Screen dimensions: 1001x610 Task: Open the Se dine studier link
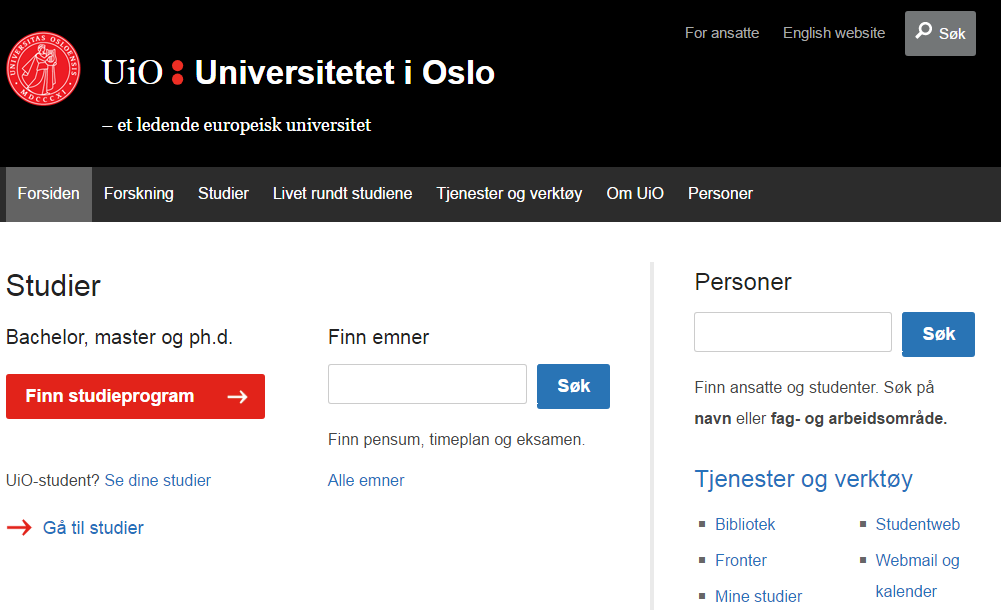[x=158, y=480]
